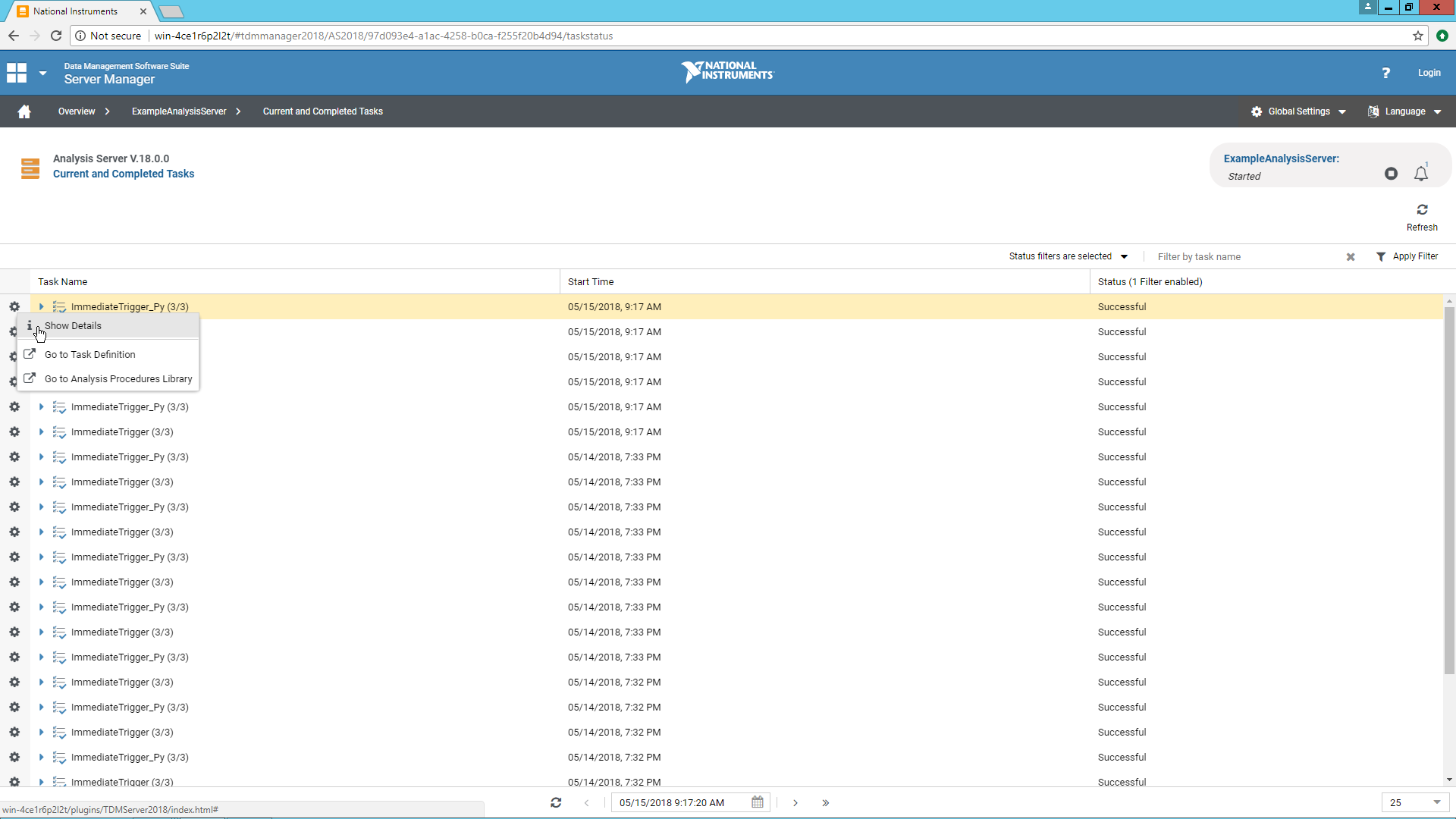1456x819 pixels.
Task: Click the reload icon in the bottom pagination bar
Action: point(556,802)
